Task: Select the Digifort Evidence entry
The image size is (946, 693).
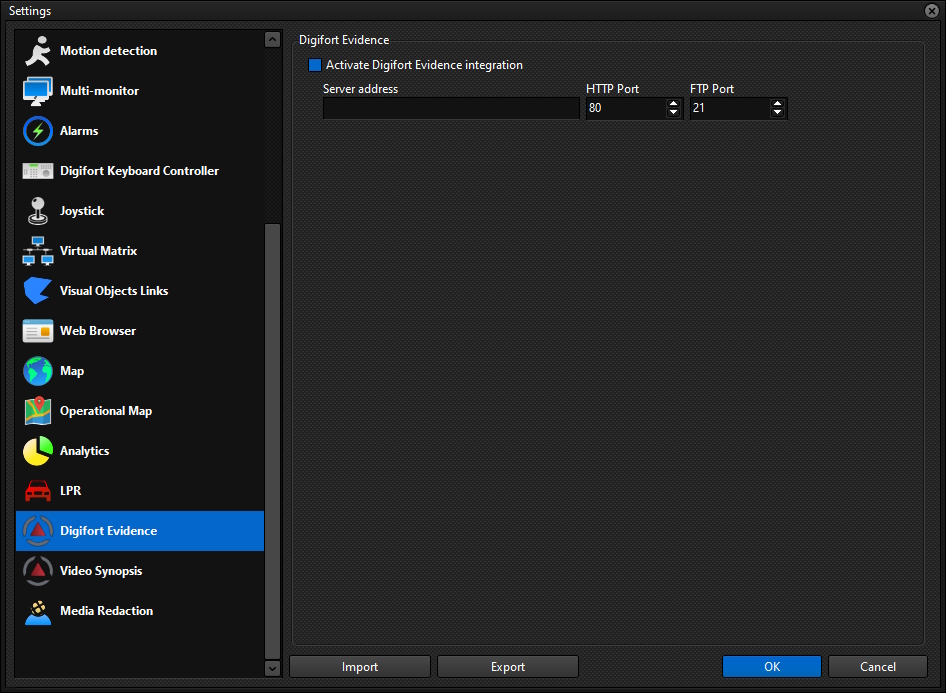Action: (140, 531)
